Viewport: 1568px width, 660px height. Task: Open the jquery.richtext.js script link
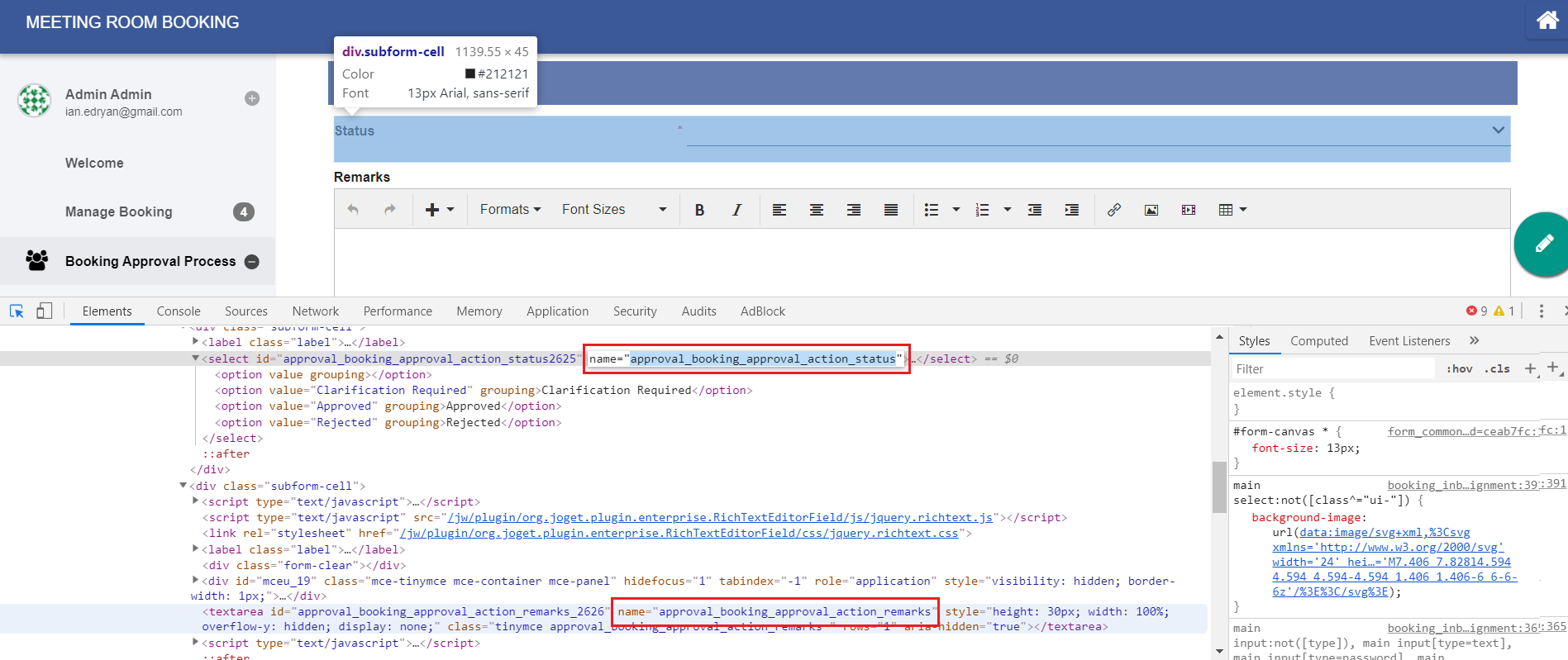pyautogui.click(x=719, y=518)
